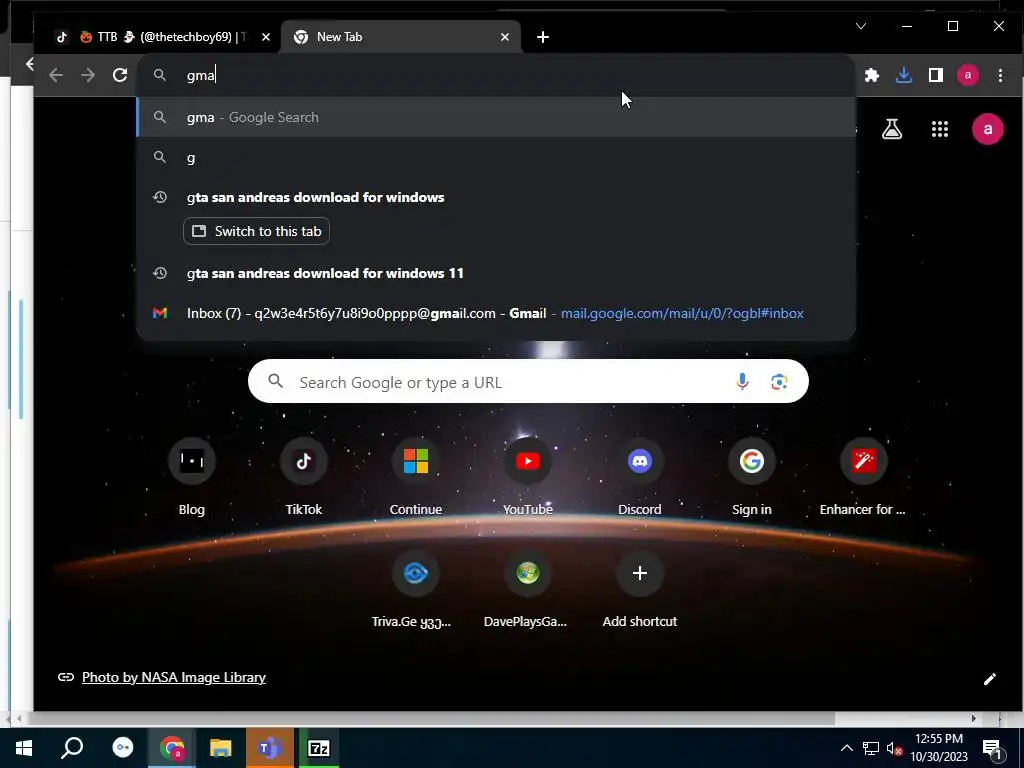
Task: Open the Windows Start menu
Action: pos(24,748)
